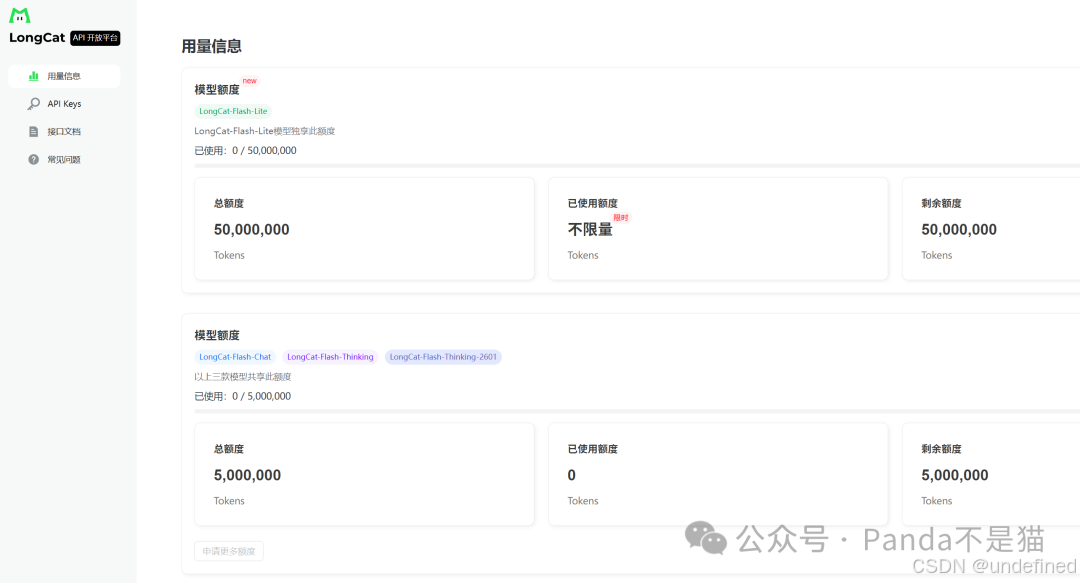Viewport: 1080px width, 583px height.
Task: Click the API 开放平台 badge
Action: click(x=95, y=38)
